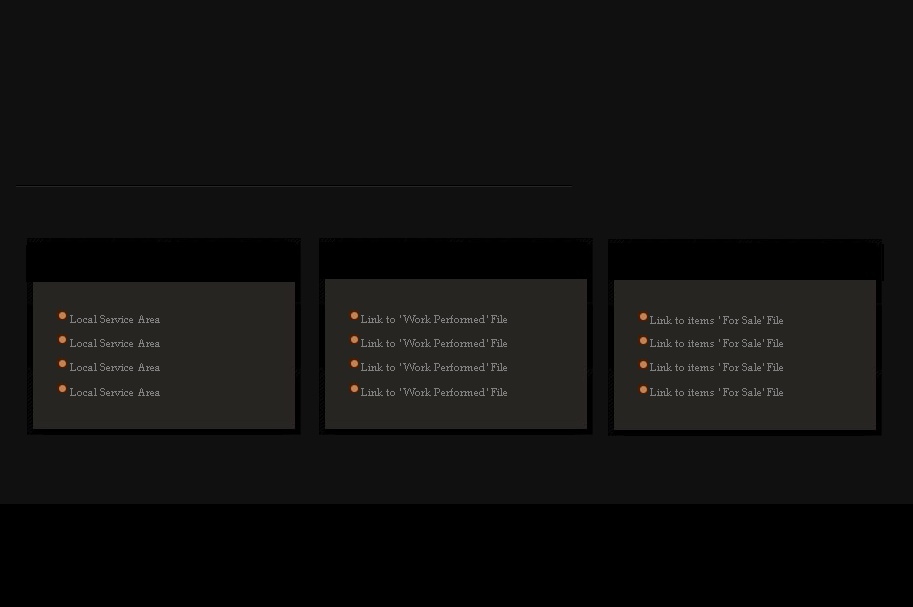Click orange bullet beside first 'For Sale' link

(x=643, y=317)
